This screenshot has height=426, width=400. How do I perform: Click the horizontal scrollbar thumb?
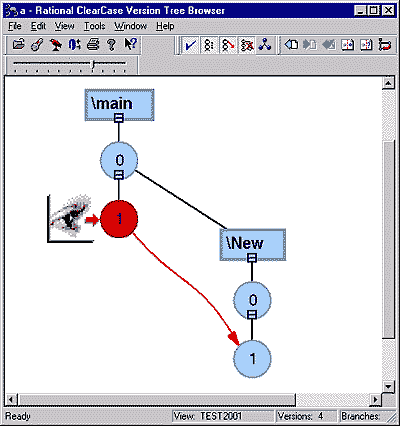pos(157,399)
